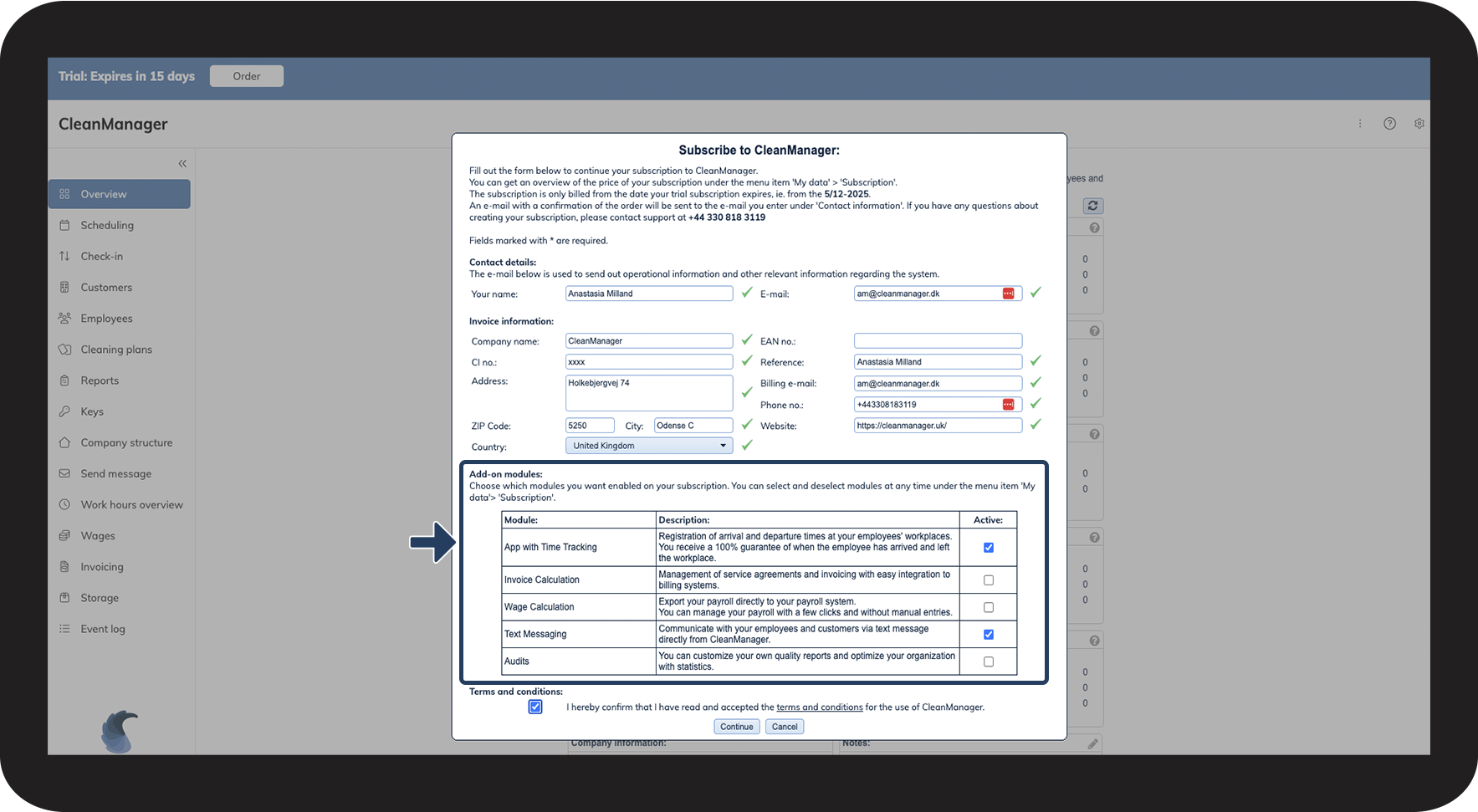
Task: Click the empty EAN no. field
Action: pos(938,341)
